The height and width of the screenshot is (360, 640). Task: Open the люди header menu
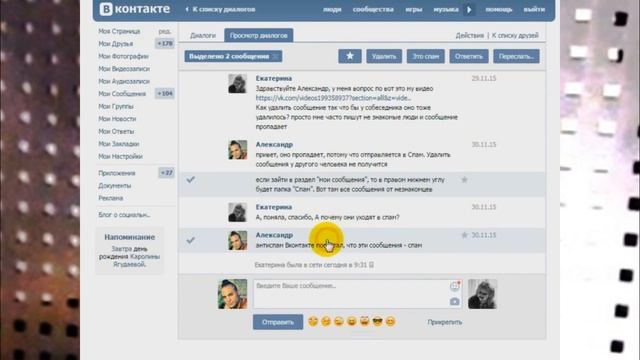pyautogui.click(x=332, y=9)
